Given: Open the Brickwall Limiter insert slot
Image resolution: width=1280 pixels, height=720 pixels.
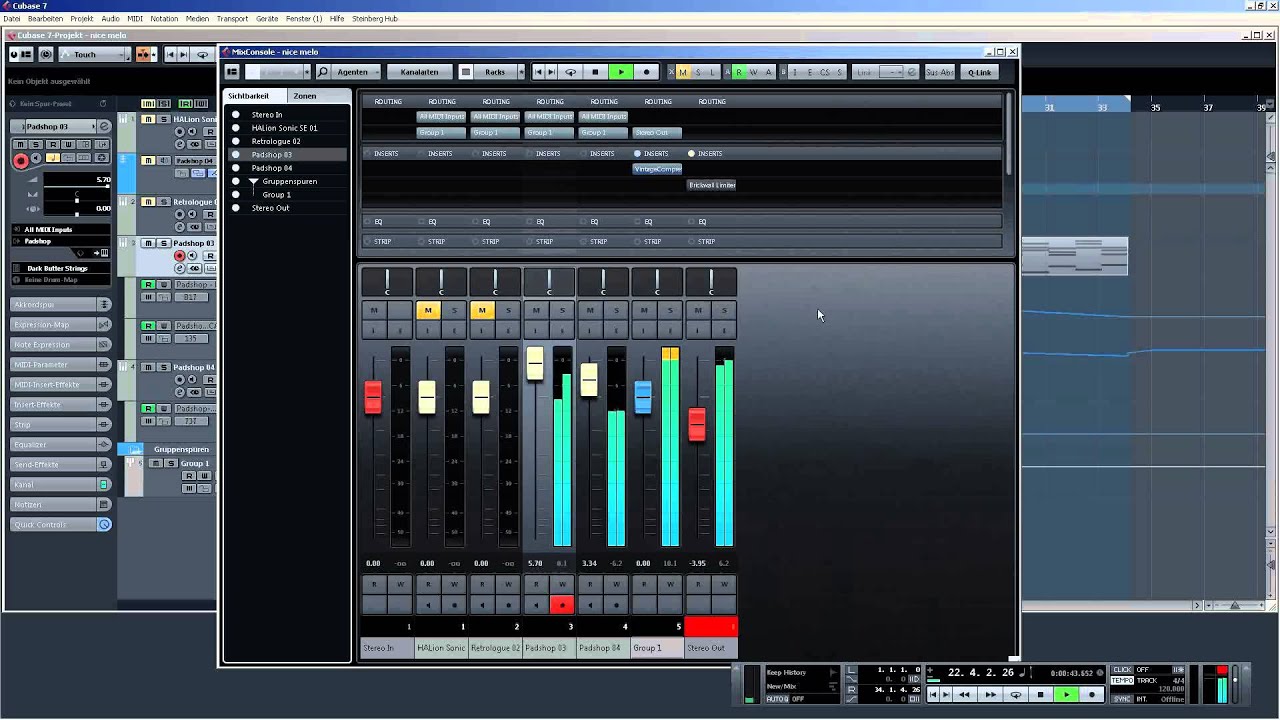Looking at the screenshot, I should tap(711, 185).
